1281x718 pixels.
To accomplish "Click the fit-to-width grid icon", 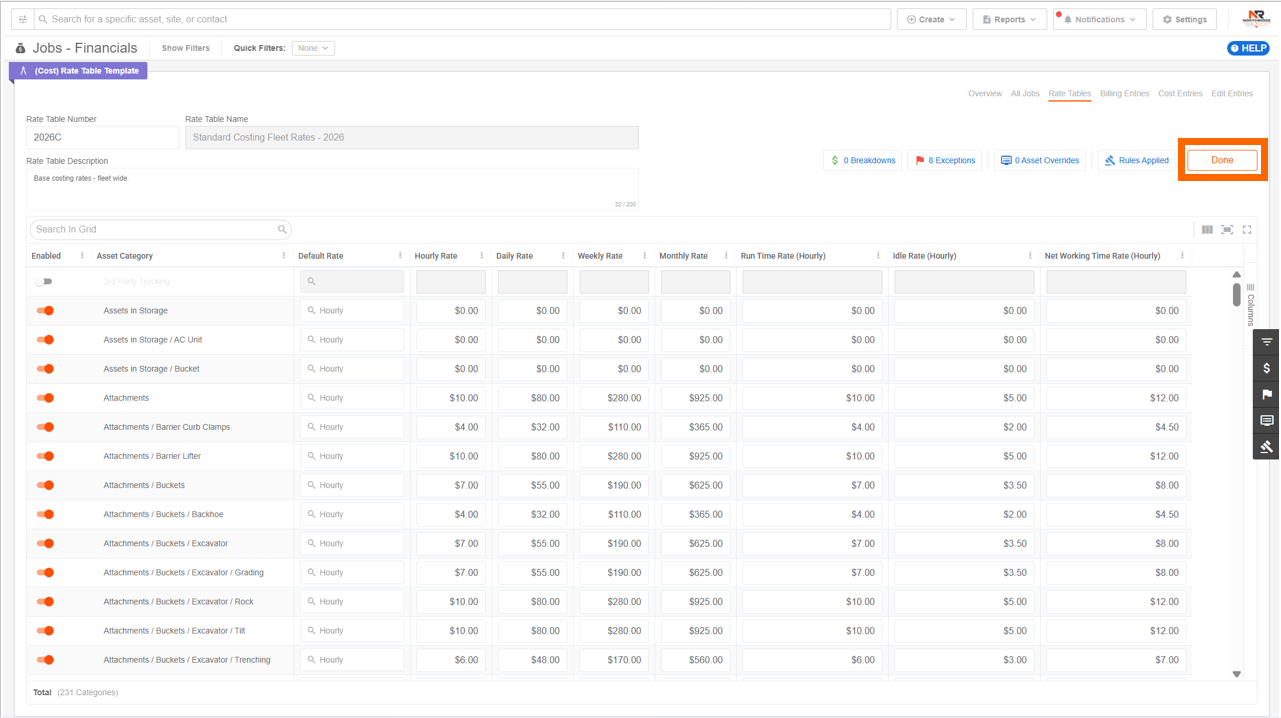I will coord(1227,230).
